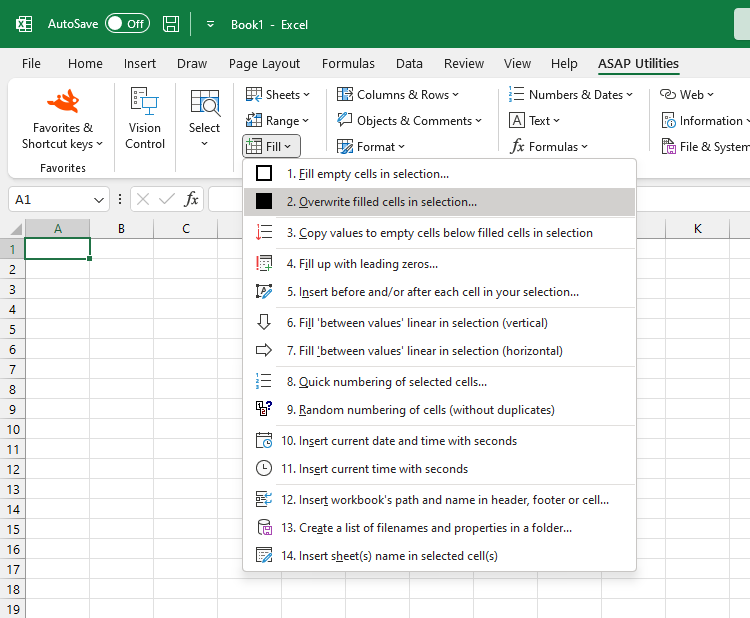Image resolution: width=750 pixels, height=618 pixels.
Task: Open the Text dropdown menu
Action: click(x=534, y=121)
